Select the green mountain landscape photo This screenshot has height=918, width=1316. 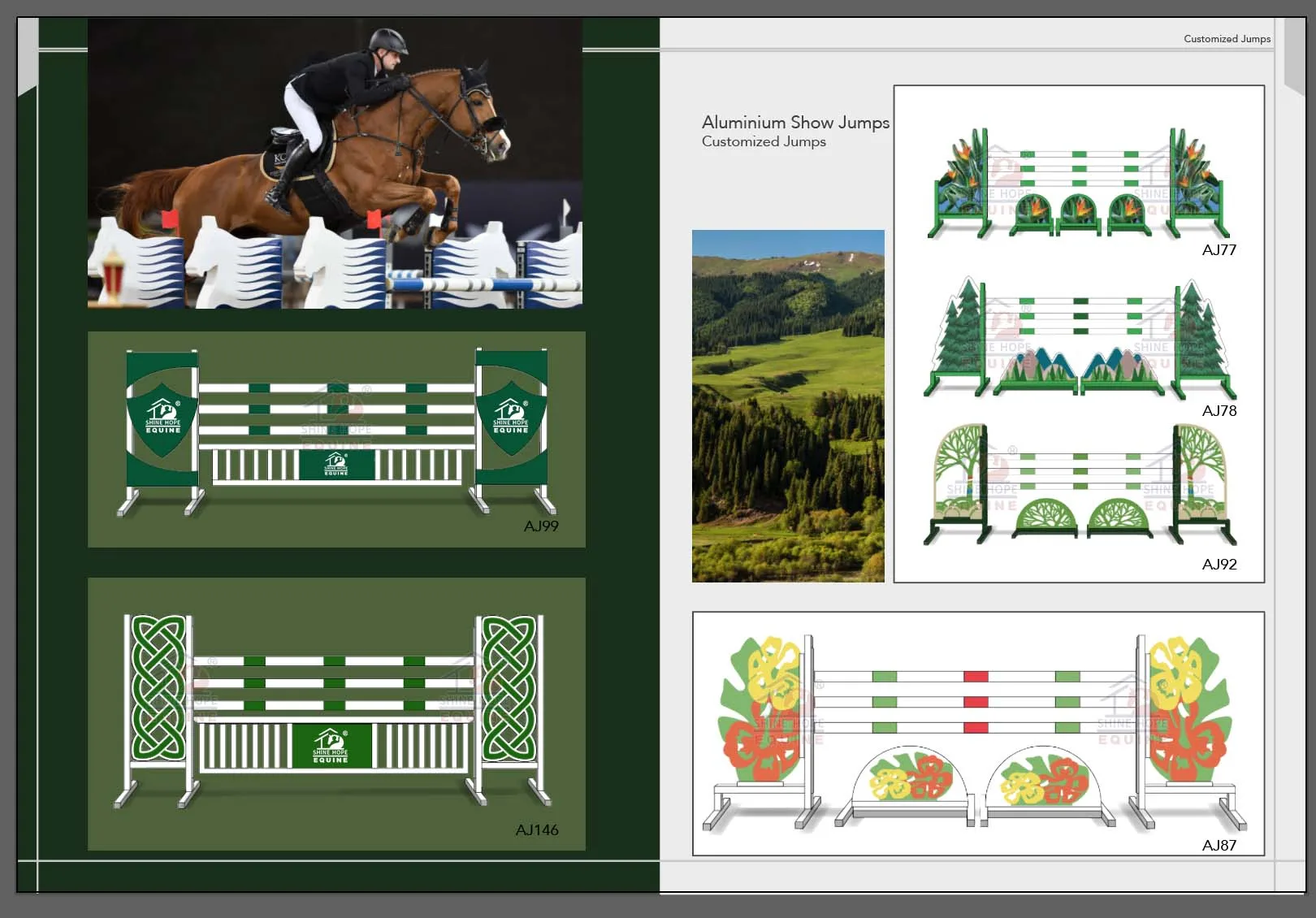tap(788, 406)
